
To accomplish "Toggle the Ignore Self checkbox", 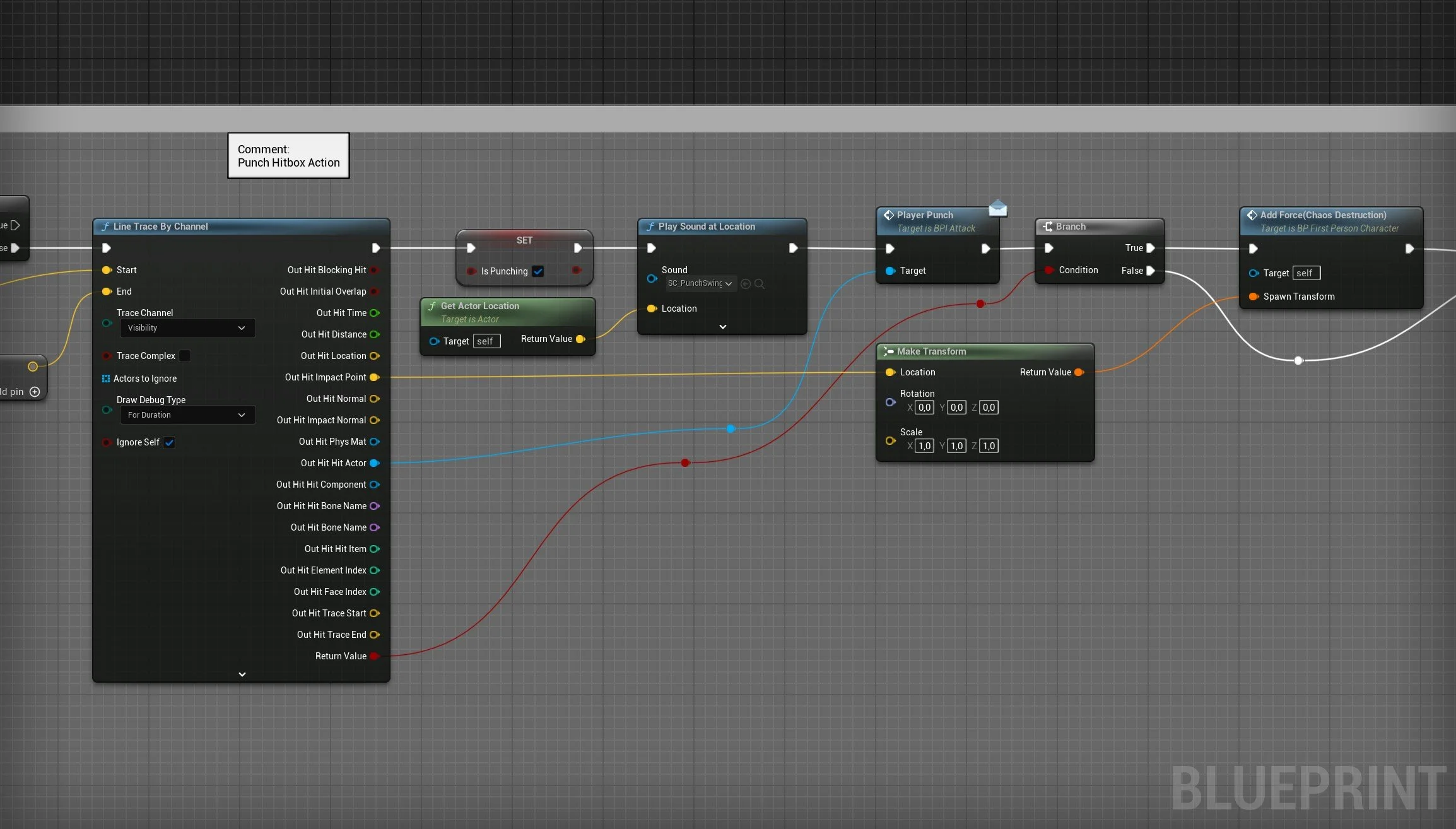I will 169,442.
